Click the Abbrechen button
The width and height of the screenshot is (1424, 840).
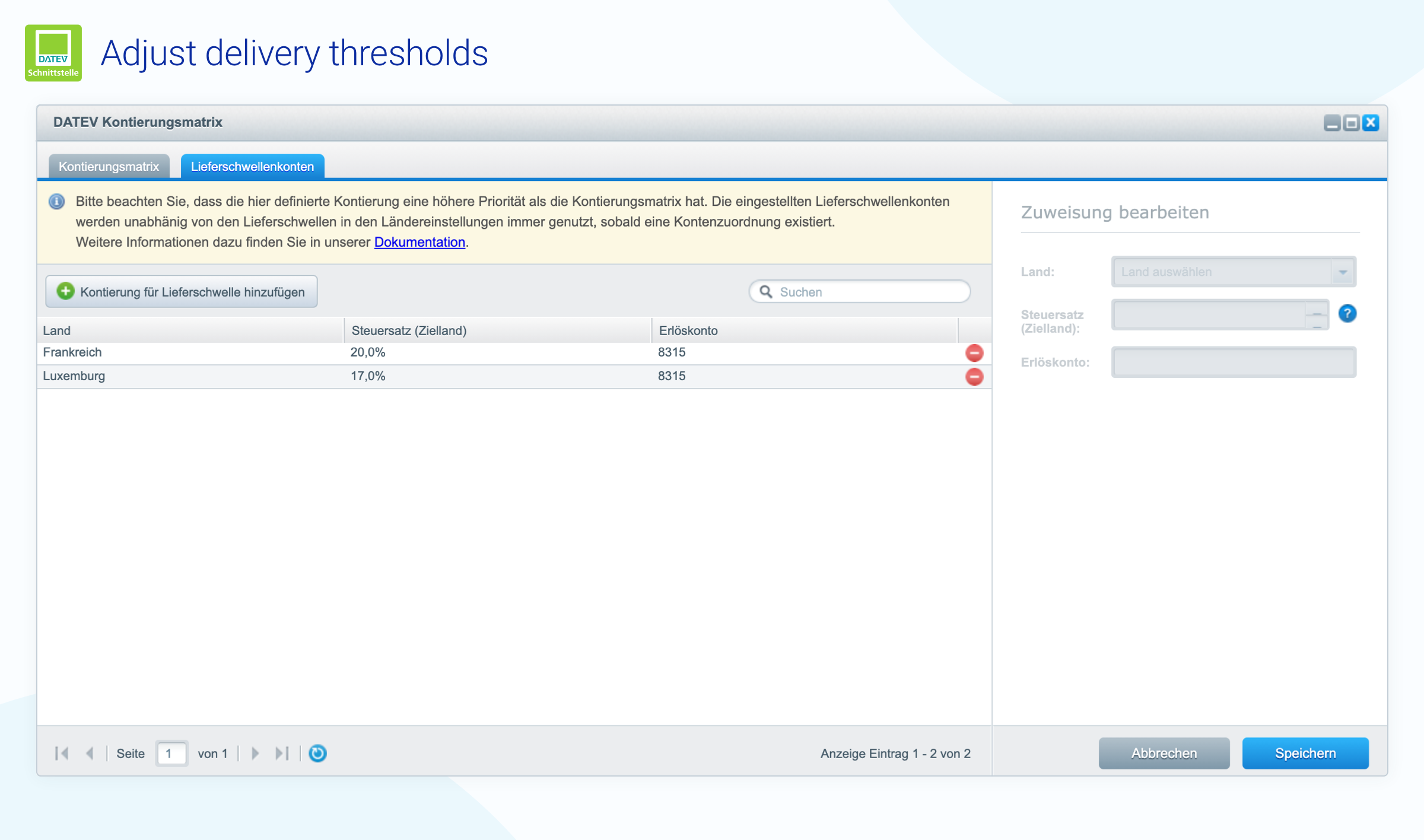[1164, 753]
